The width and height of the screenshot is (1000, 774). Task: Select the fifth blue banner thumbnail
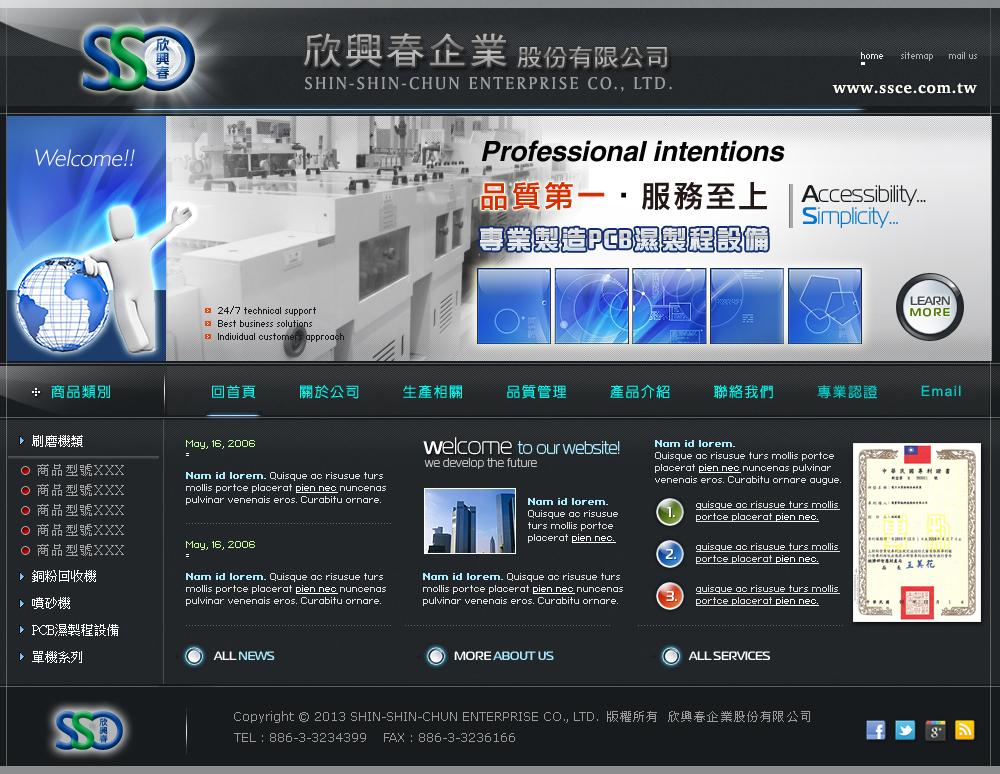coord(825,306)
